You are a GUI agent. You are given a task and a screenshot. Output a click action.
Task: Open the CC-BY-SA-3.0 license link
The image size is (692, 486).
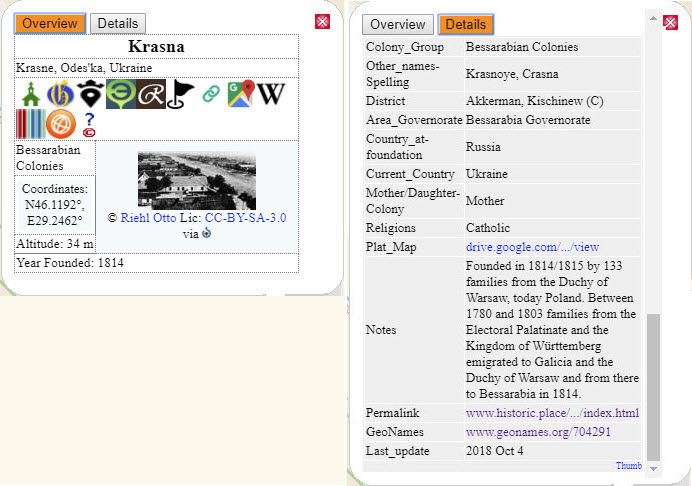pos(245,217)
